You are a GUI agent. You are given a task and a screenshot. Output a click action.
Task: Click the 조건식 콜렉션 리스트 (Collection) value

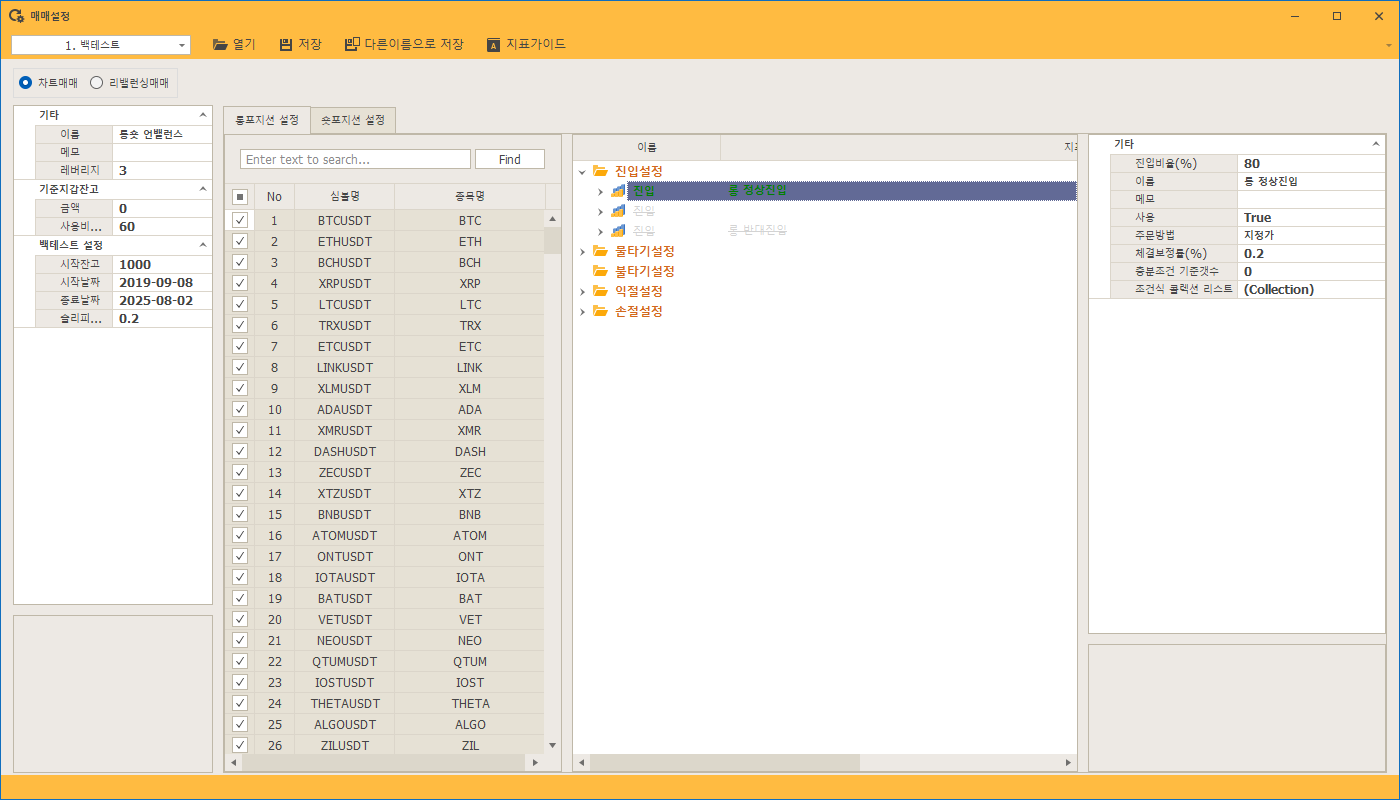[x=1311, y=289]
